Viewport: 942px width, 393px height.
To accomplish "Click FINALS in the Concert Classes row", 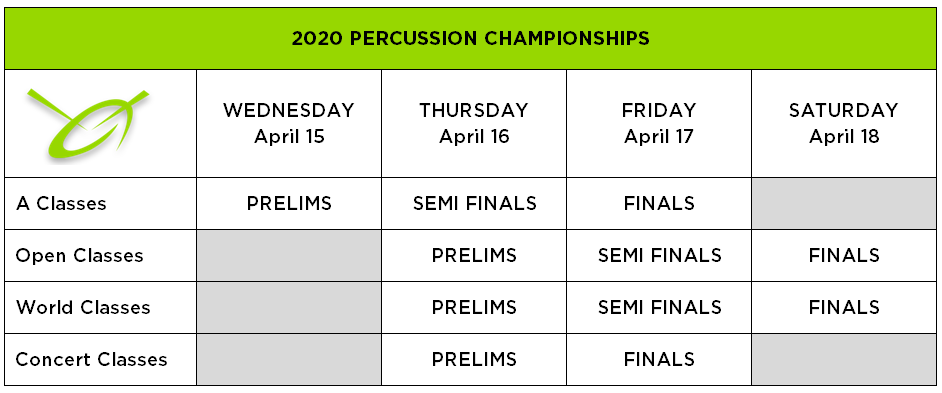I will click(x=659, y=359).
